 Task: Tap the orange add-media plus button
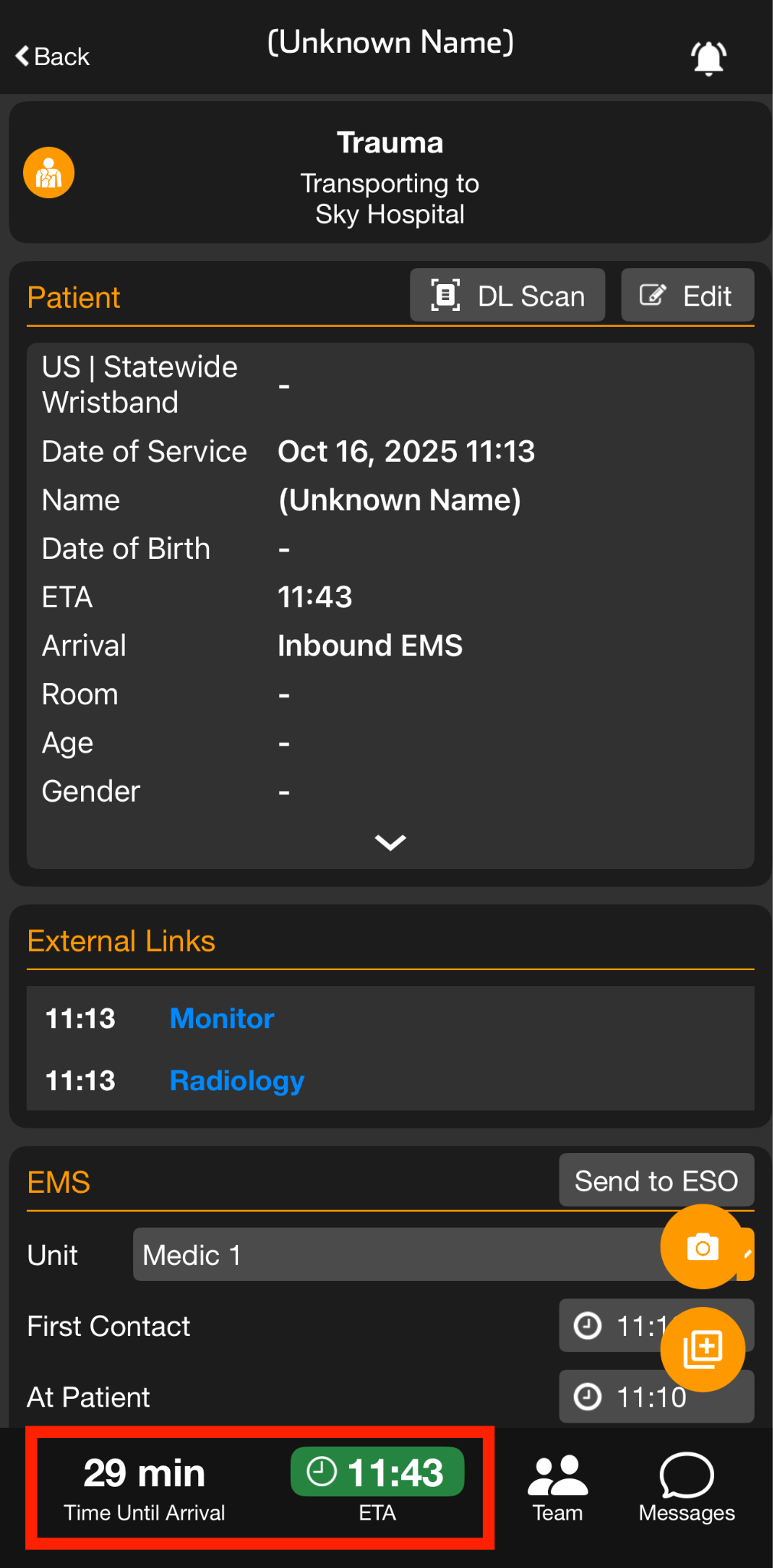pyautogui.click(x=702, y=1349)
